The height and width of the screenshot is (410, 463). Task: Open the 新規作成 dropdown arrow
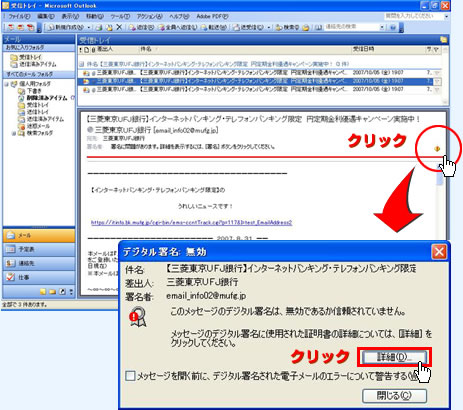(x=89, y=27)
